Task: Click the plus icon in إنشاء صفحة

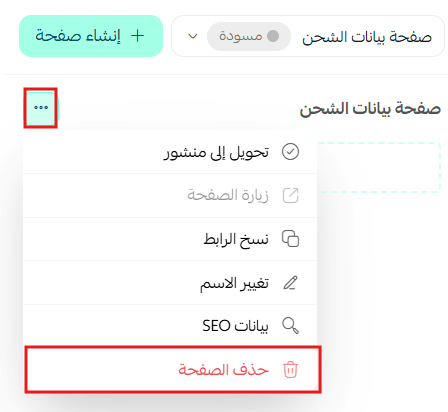Action: click(x=137, y=36)
